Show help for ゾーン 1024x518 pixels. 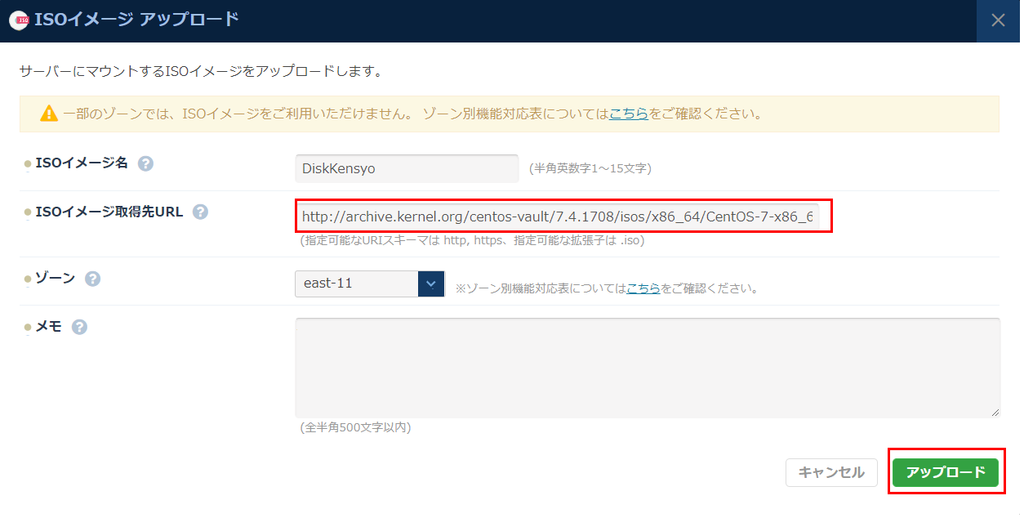pos(93,279)
